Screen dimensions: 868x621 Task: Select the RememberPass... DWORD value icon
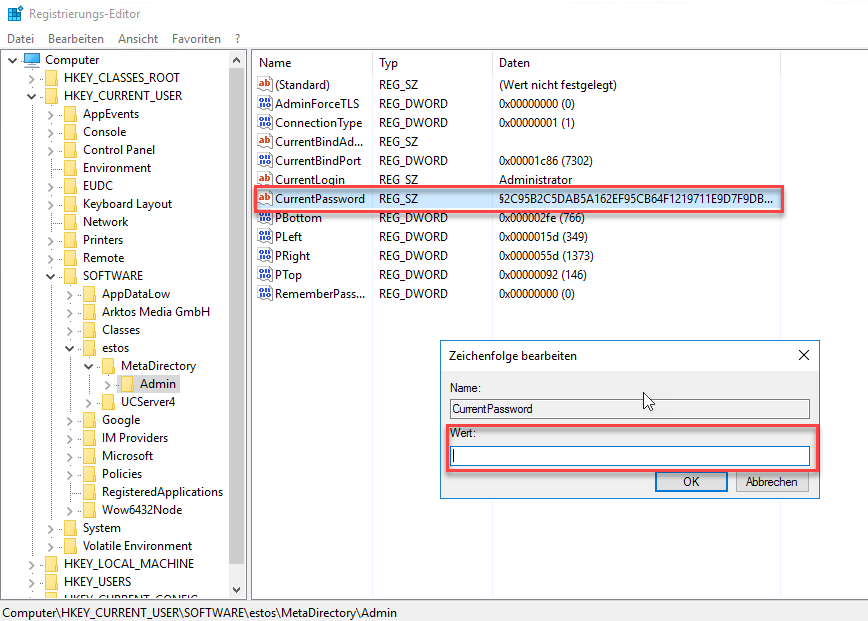(265, 294)
